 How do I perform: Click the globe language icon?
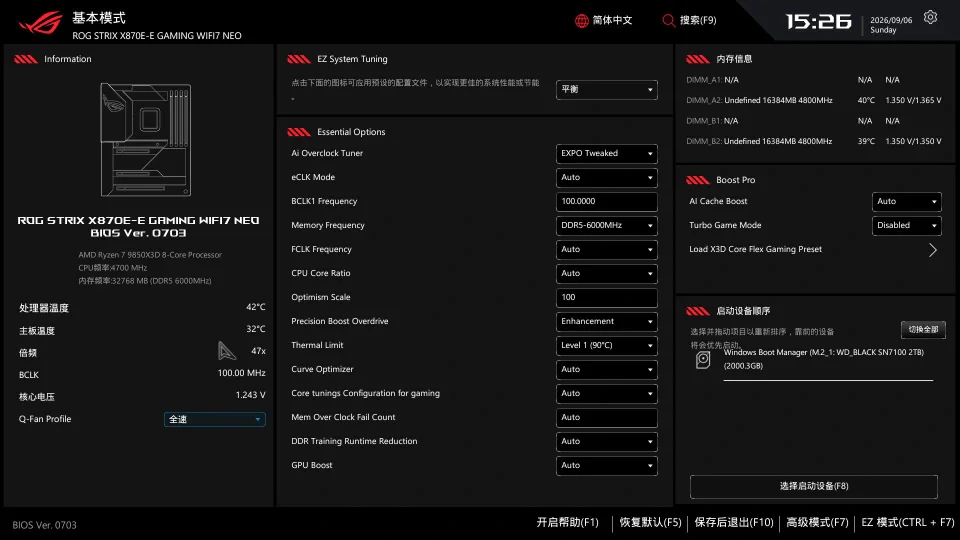(581, 21)
